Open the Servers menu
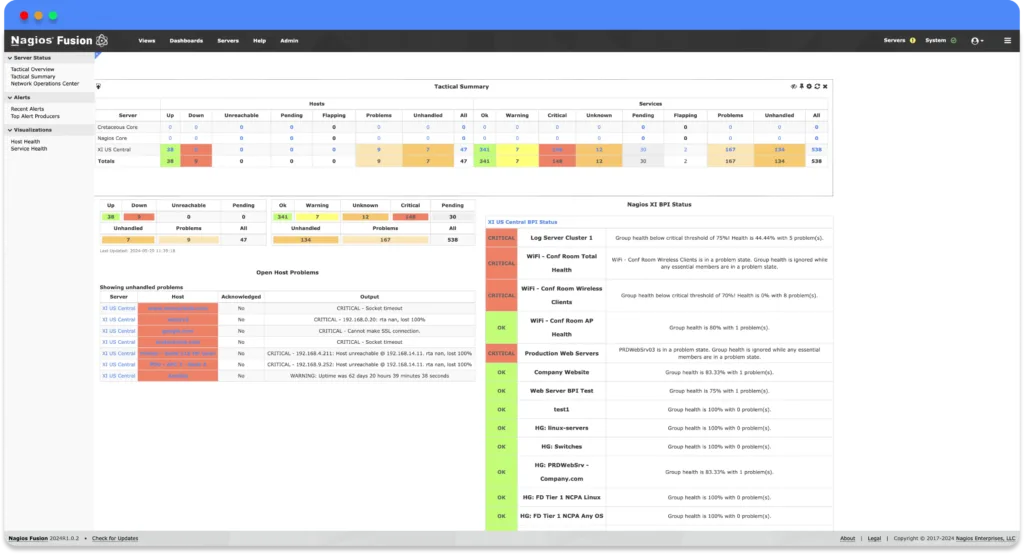 coord(228,41)
